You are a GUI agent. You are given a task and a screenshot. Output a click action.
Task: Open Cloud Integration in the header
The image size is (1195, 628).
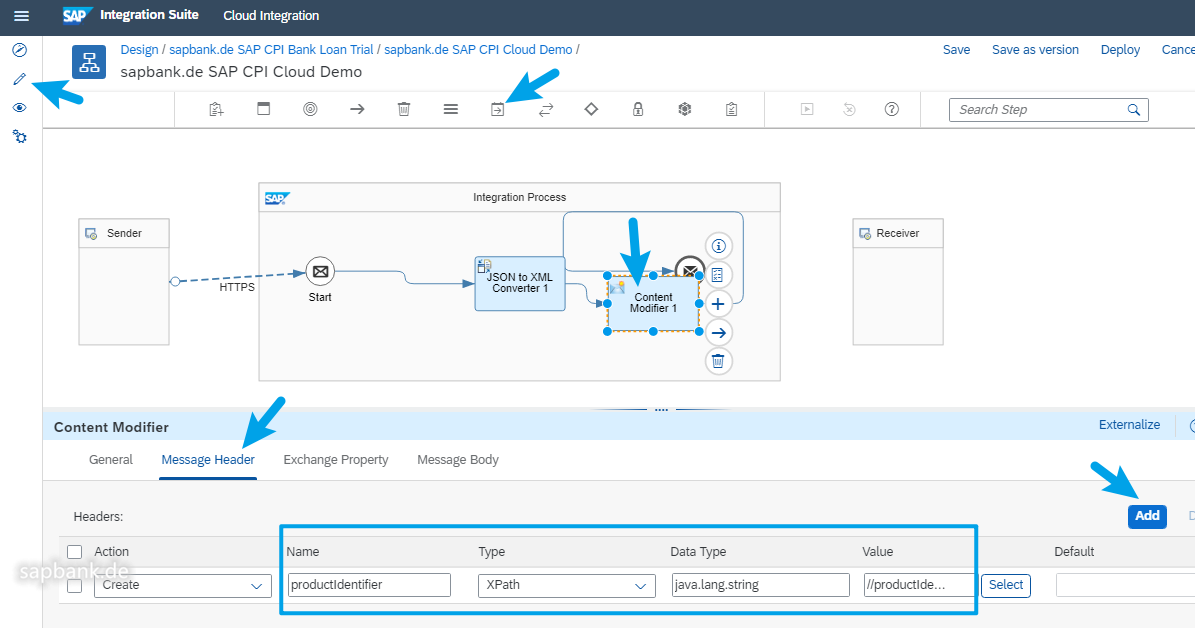point(271,15)
